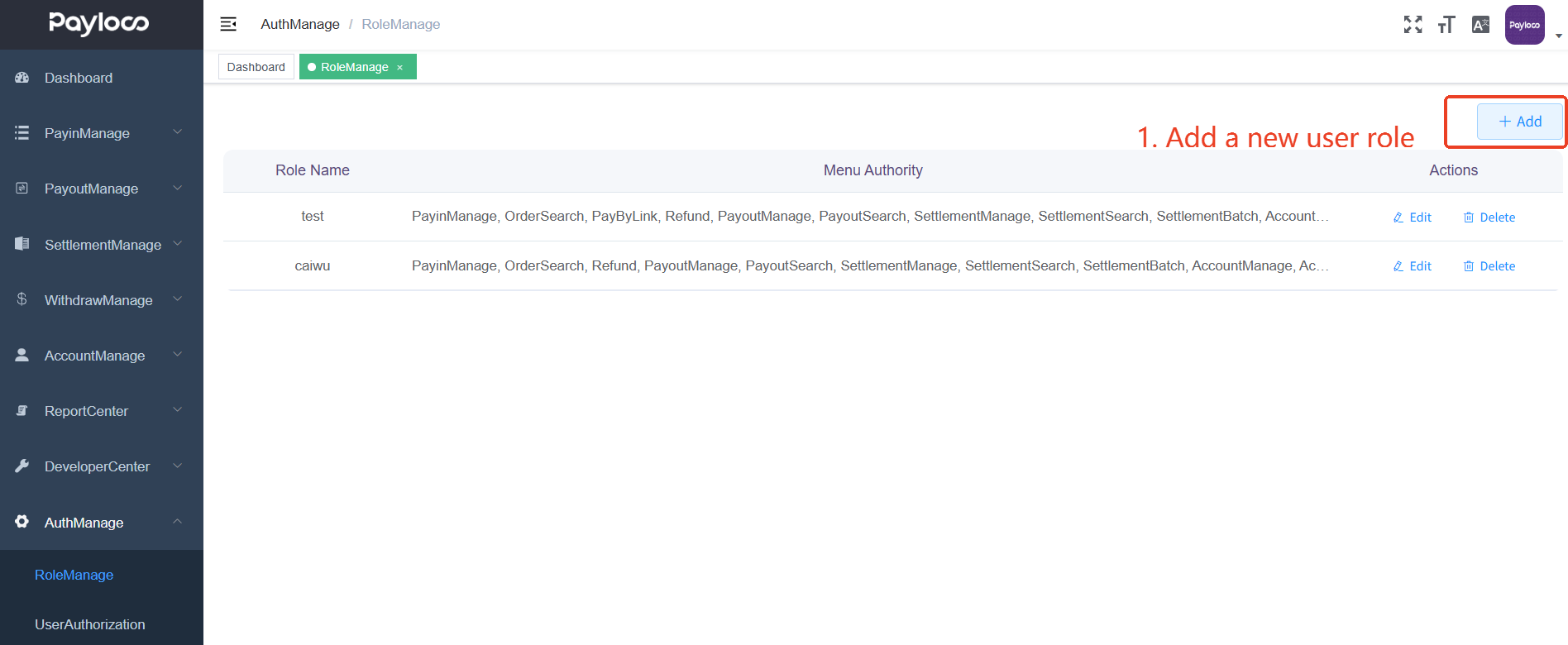Click the Payloco user avatar
This screenshot has width=1568, height=645.
click(1524, 25)
